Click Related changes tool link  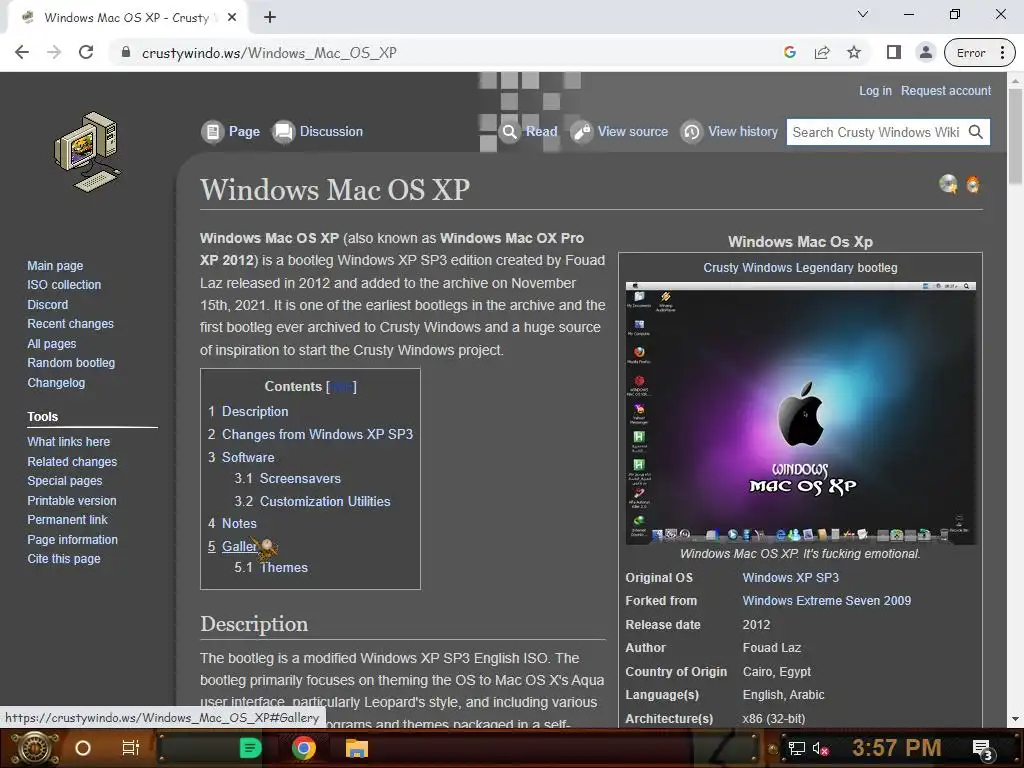(72, 462)
